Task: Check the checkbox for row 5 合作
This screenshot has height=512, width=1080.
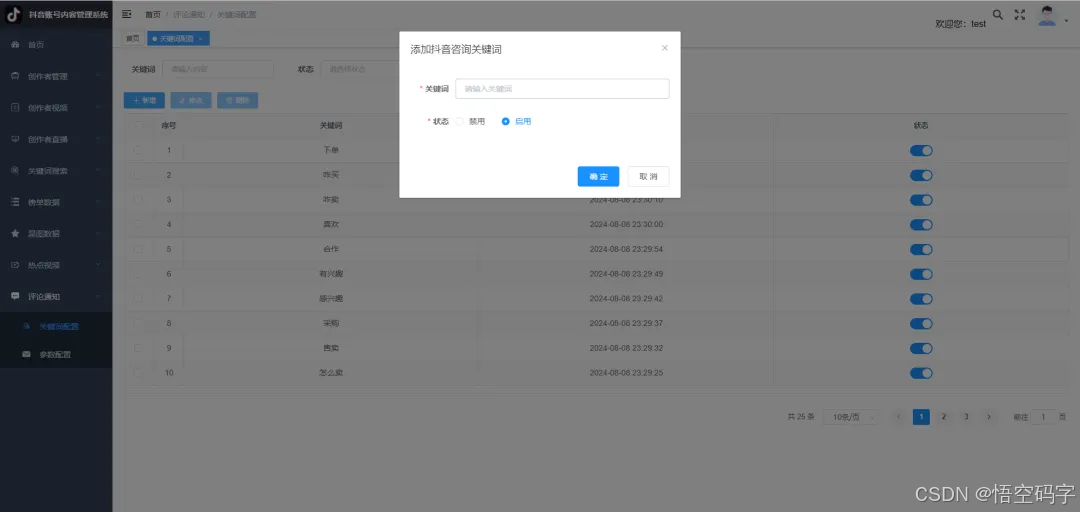Action: (x=138, y=249)
